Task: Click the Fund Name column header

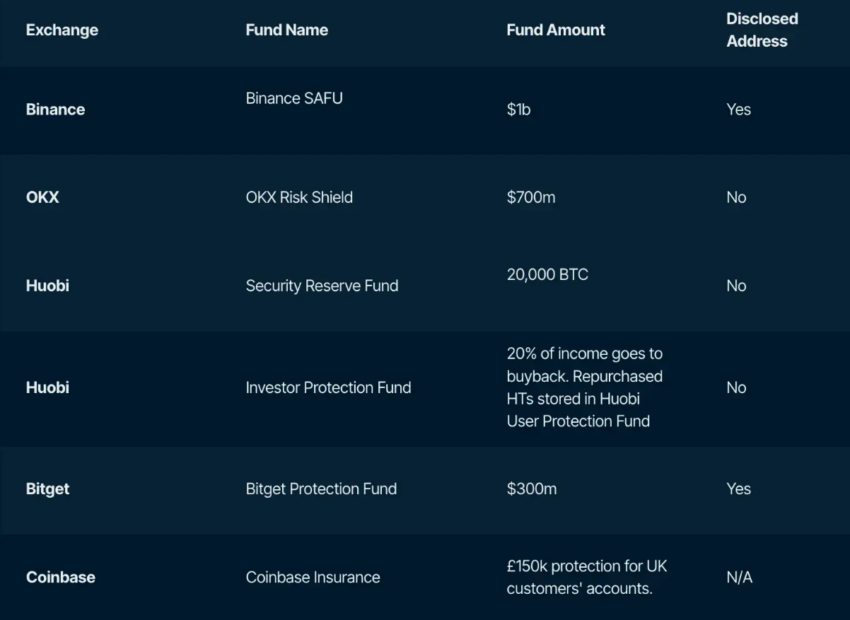Action: coord(286,30)
